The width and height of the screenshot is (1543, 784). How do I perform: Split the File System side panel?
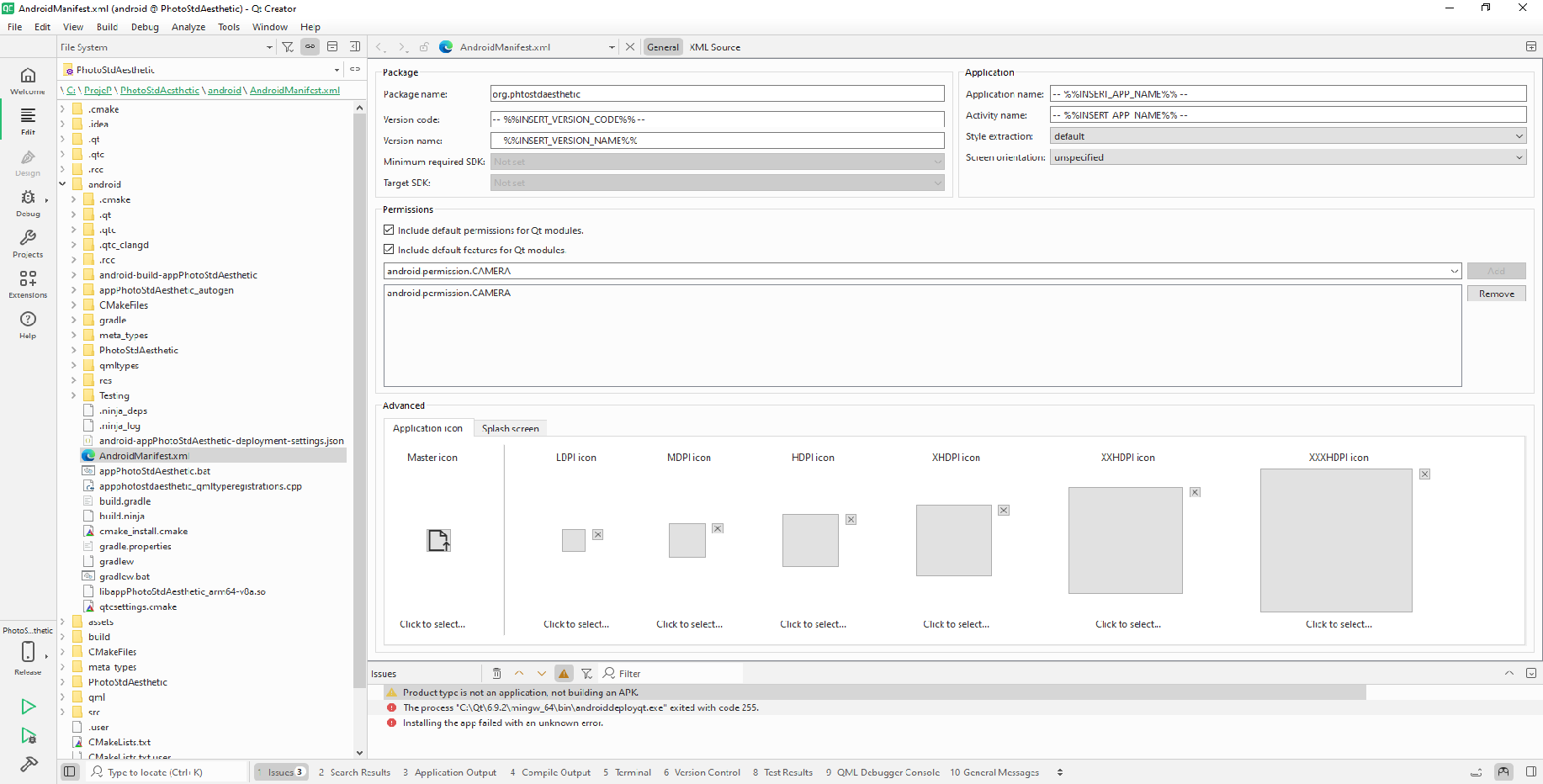pyautogui.click(x=332, y=47)
